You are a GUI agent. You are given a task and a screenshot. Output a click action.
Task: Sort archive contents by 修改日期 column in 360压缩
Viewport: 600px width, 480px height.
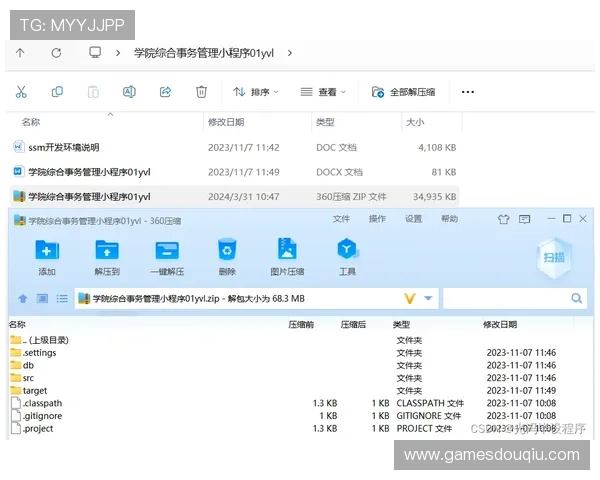[x=500, y=325]
